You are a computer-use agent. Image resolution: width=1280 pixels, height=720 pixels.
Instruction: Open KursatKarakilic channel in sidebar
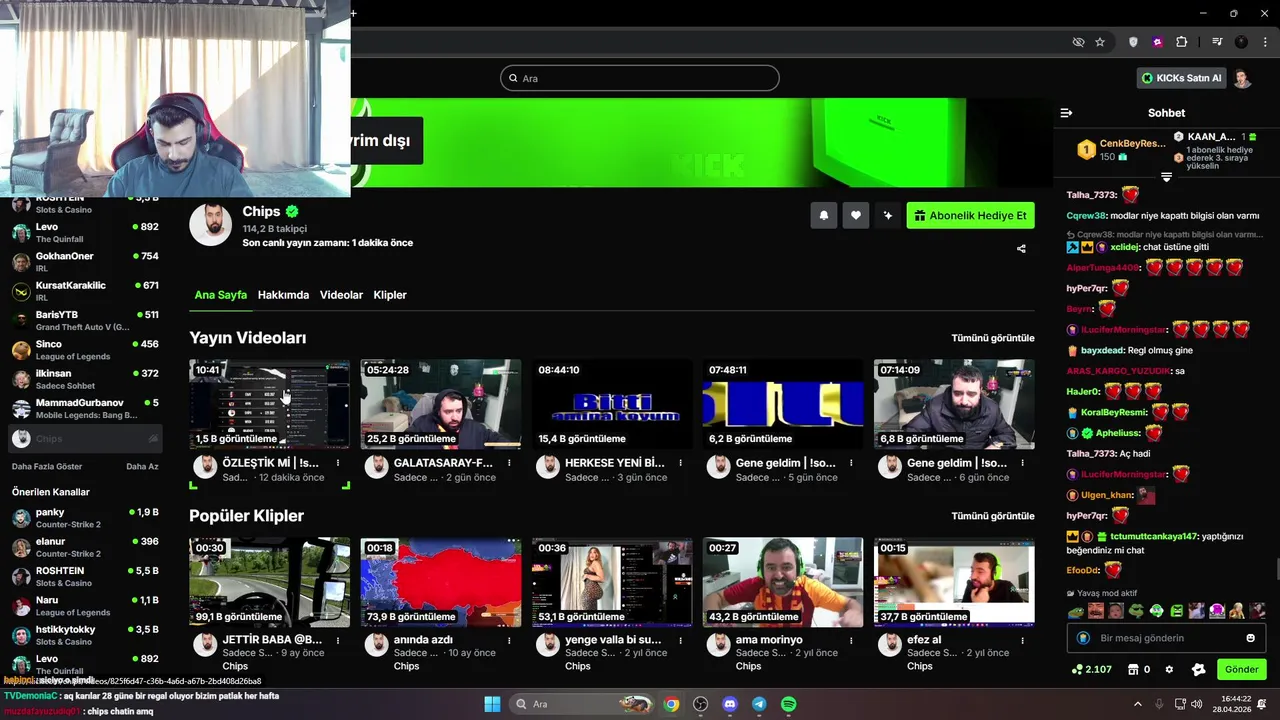[85, 291]
